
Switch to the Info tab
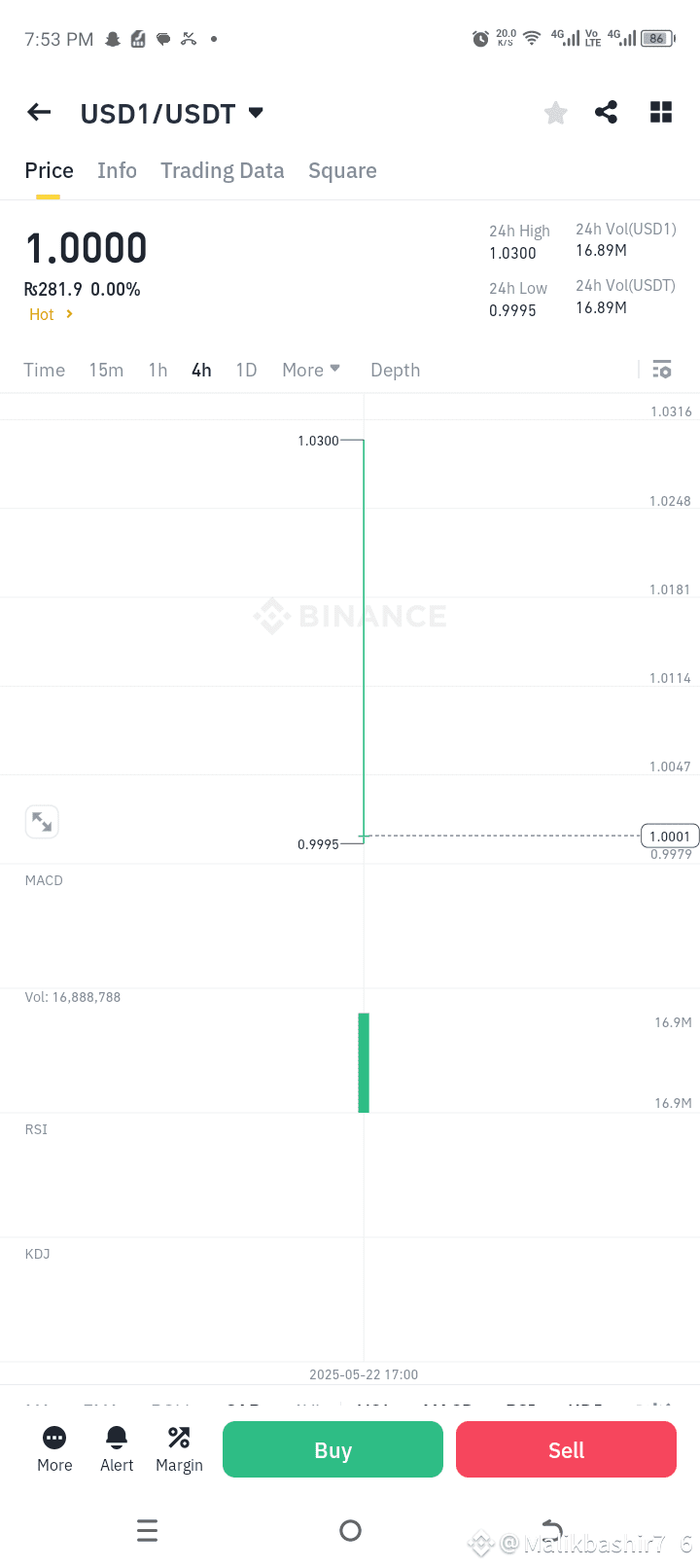117,170
